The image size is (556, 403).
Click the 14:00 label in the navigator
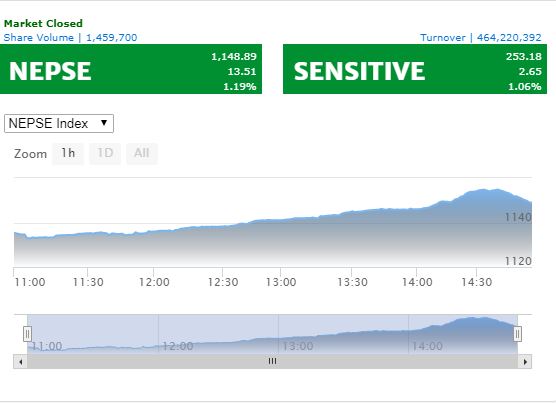(427, 346)
